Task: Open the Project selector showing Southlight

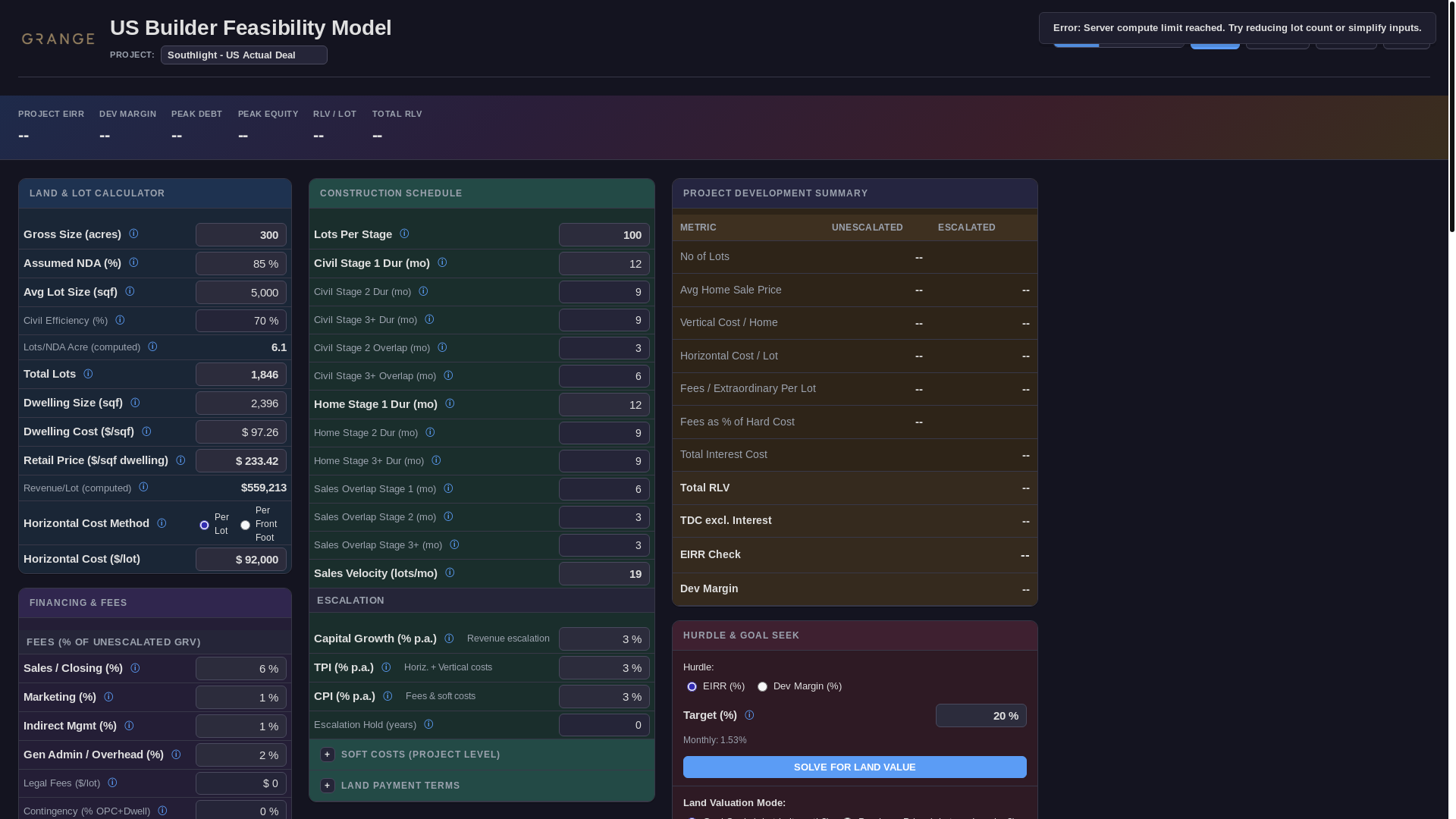Action: tap(244, 55)
